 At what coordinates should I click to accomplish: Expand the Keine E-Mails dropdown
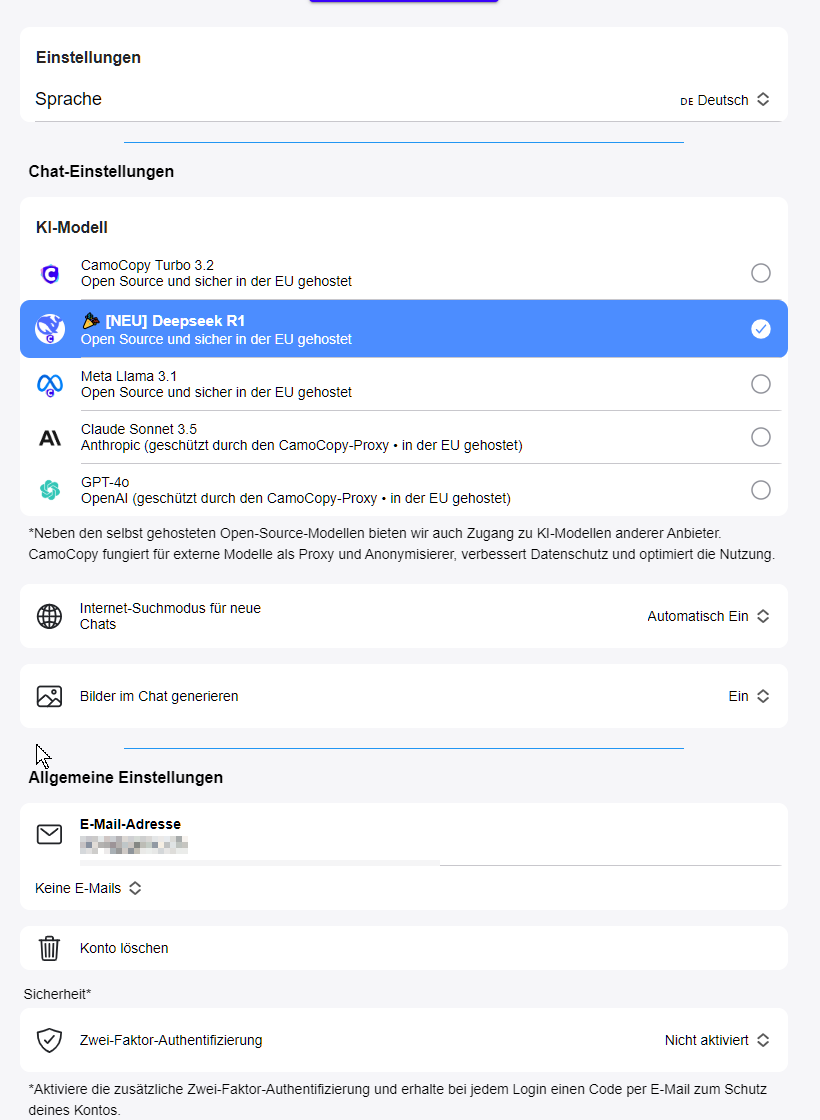click(x=88, y=888)
